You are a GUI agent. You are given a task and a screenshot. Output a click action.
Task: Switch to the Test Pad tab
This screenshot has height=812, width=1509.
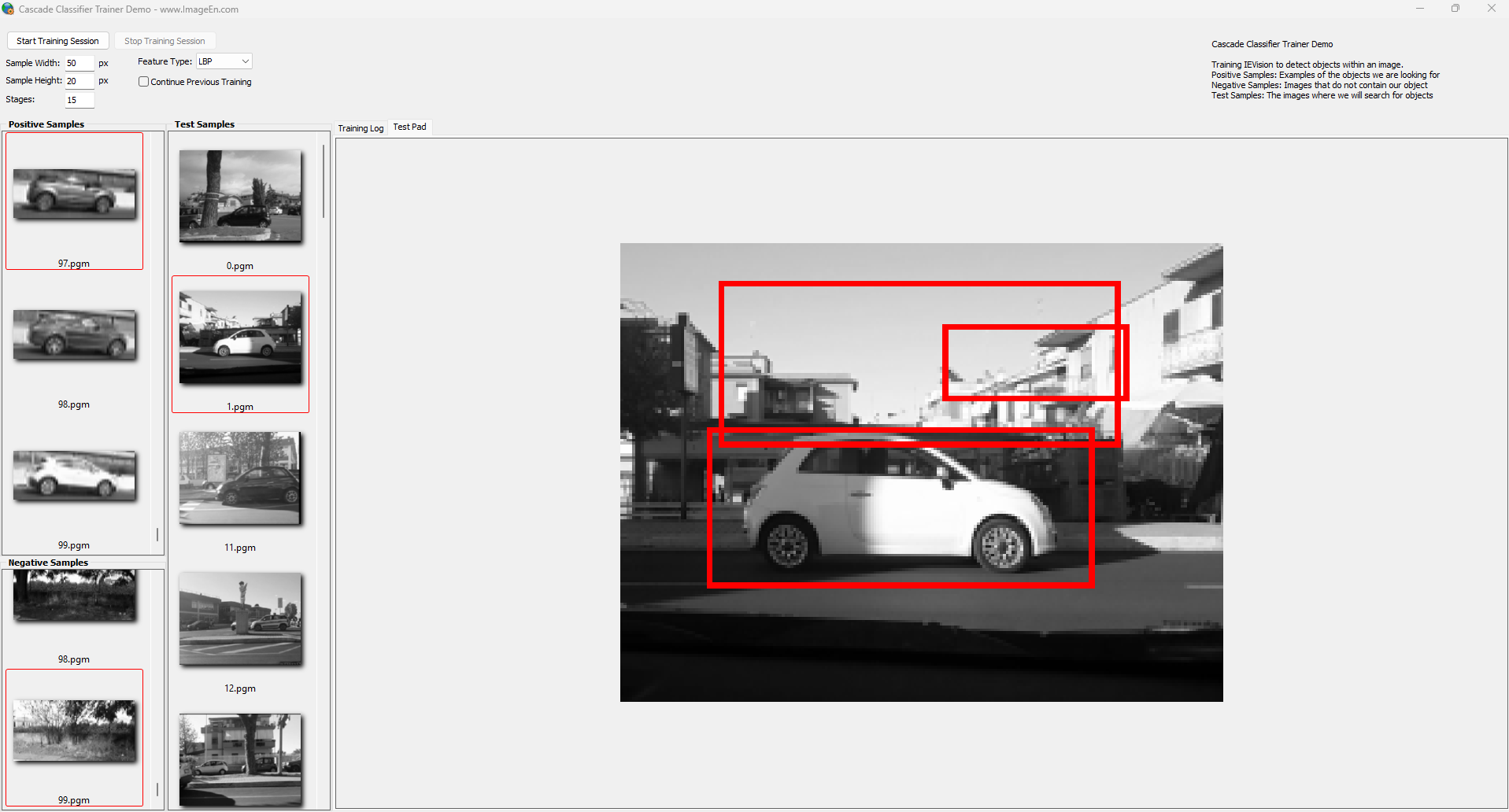coord(409,127)
